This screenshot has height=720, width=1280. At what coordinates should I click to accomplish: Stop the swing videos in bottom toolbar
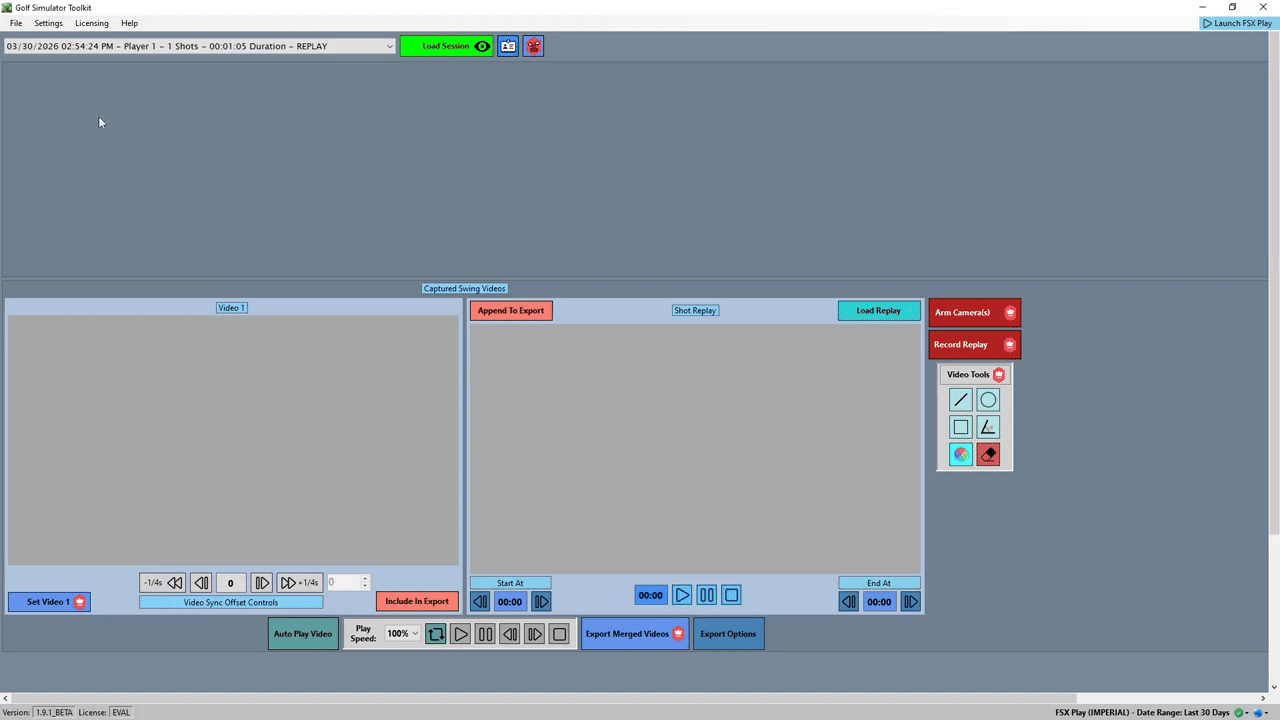[x=560, y=634]
